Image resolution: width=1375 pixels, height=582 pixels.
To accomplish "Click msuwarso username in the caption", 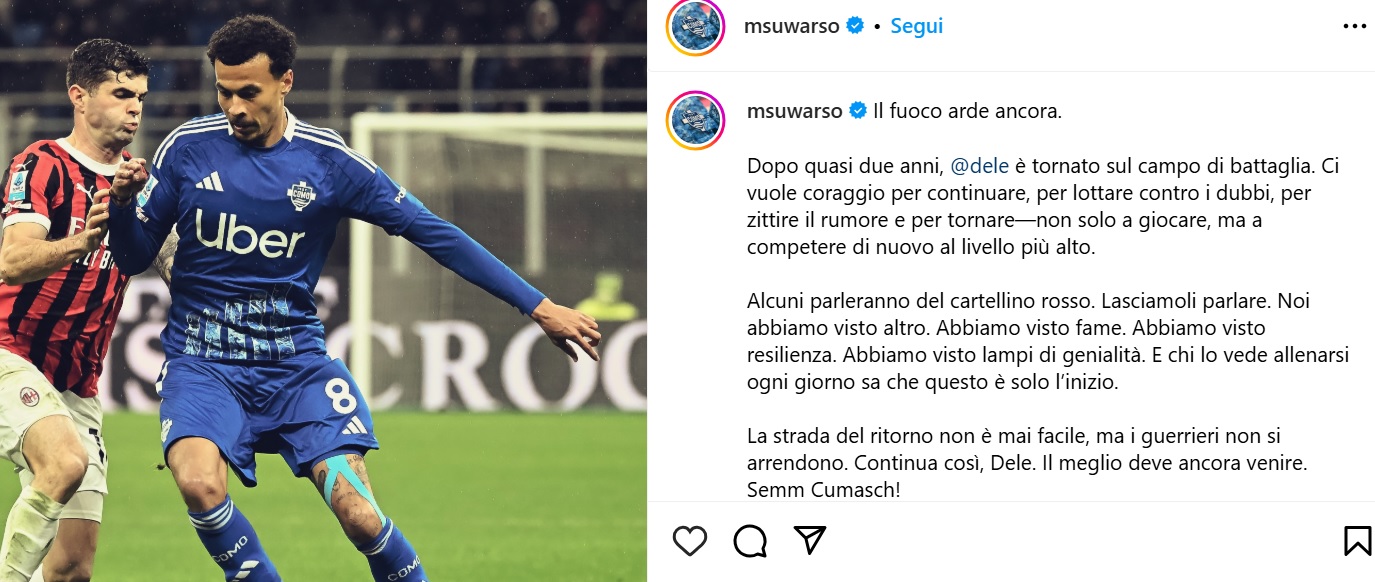I will 794,112.
